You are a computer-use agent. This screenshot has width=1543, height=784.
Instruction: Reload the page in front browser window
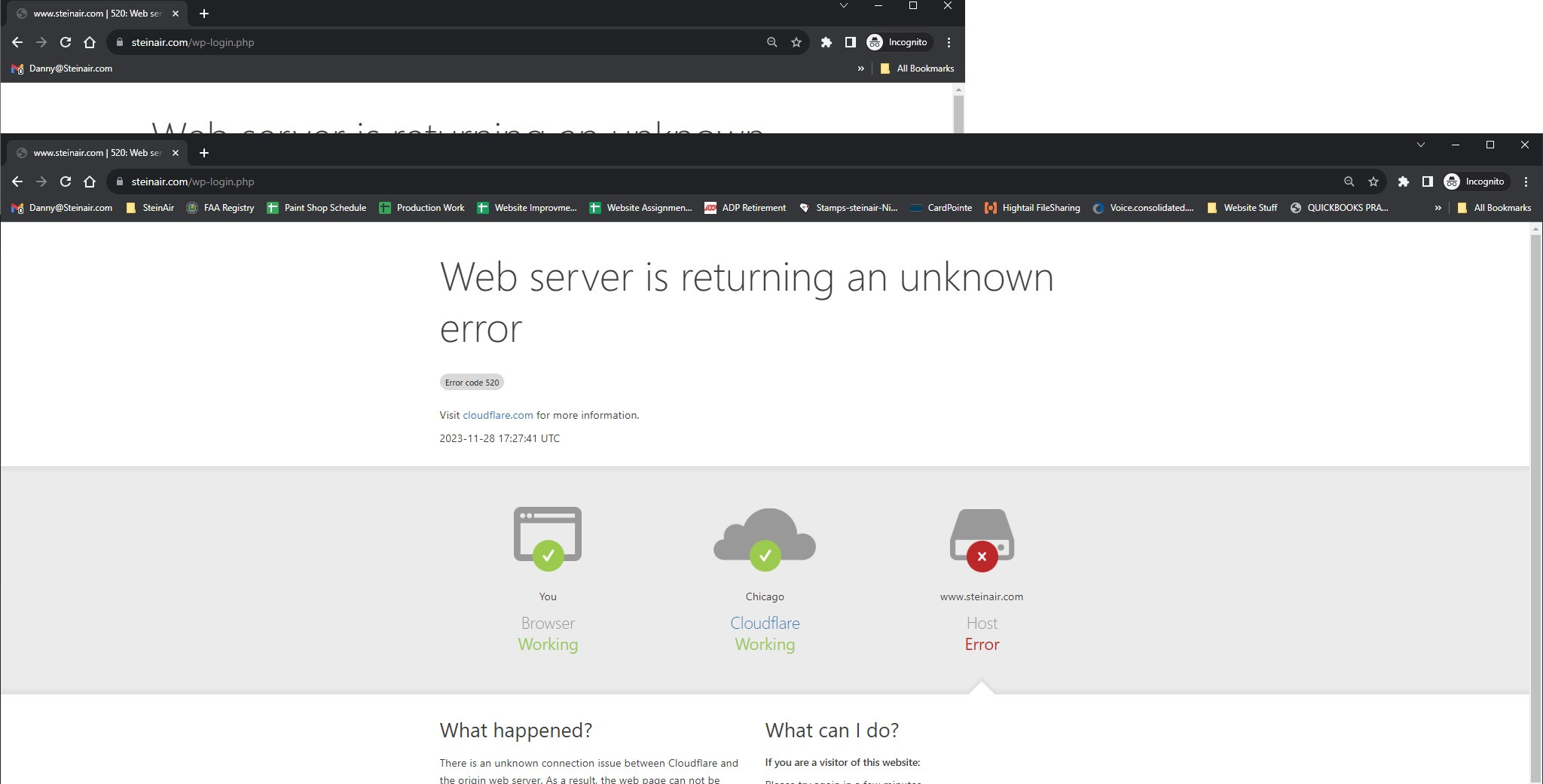pyautogui.click(x=66, y=182)
